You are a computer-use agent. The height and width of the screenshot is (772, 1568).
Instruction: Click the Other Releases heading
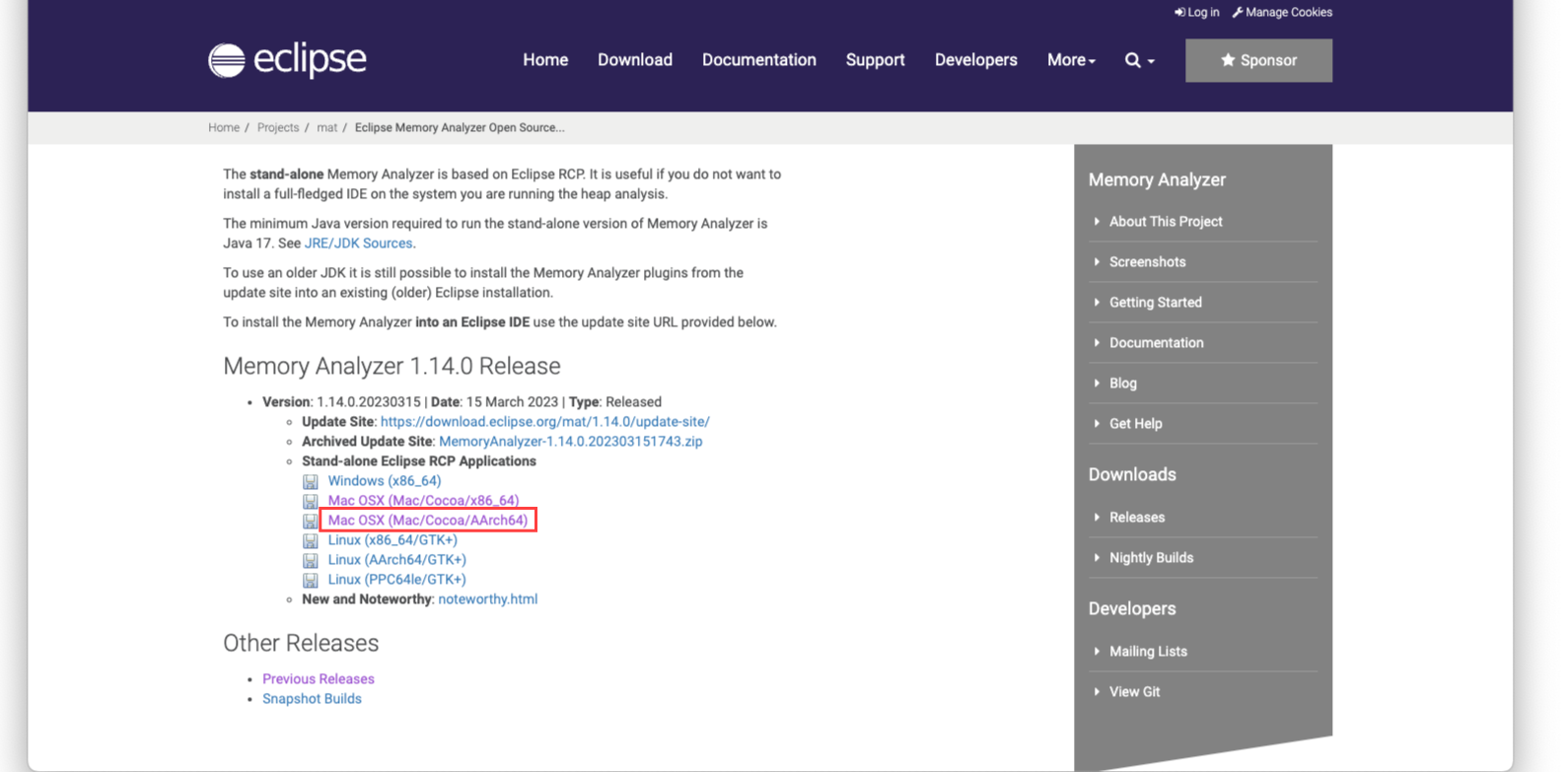301,643
